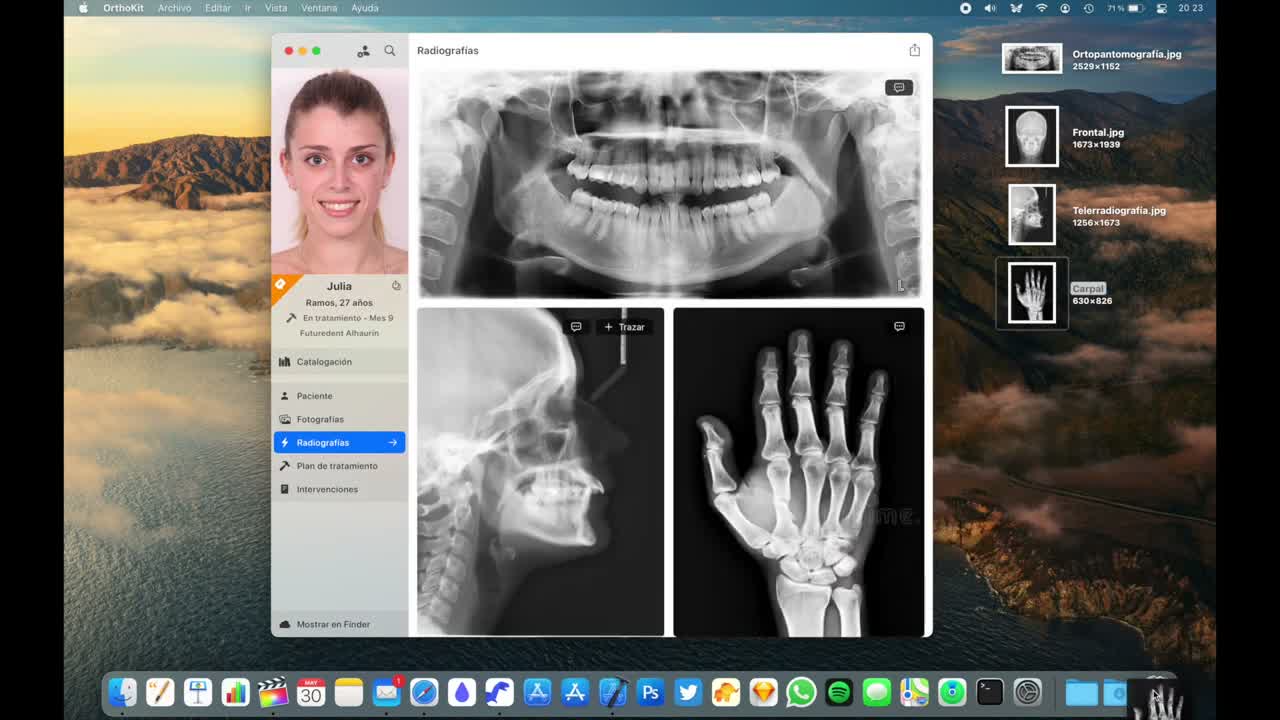Open the Vista menu
Viewport: 1280px width, 720px height.
276,8
